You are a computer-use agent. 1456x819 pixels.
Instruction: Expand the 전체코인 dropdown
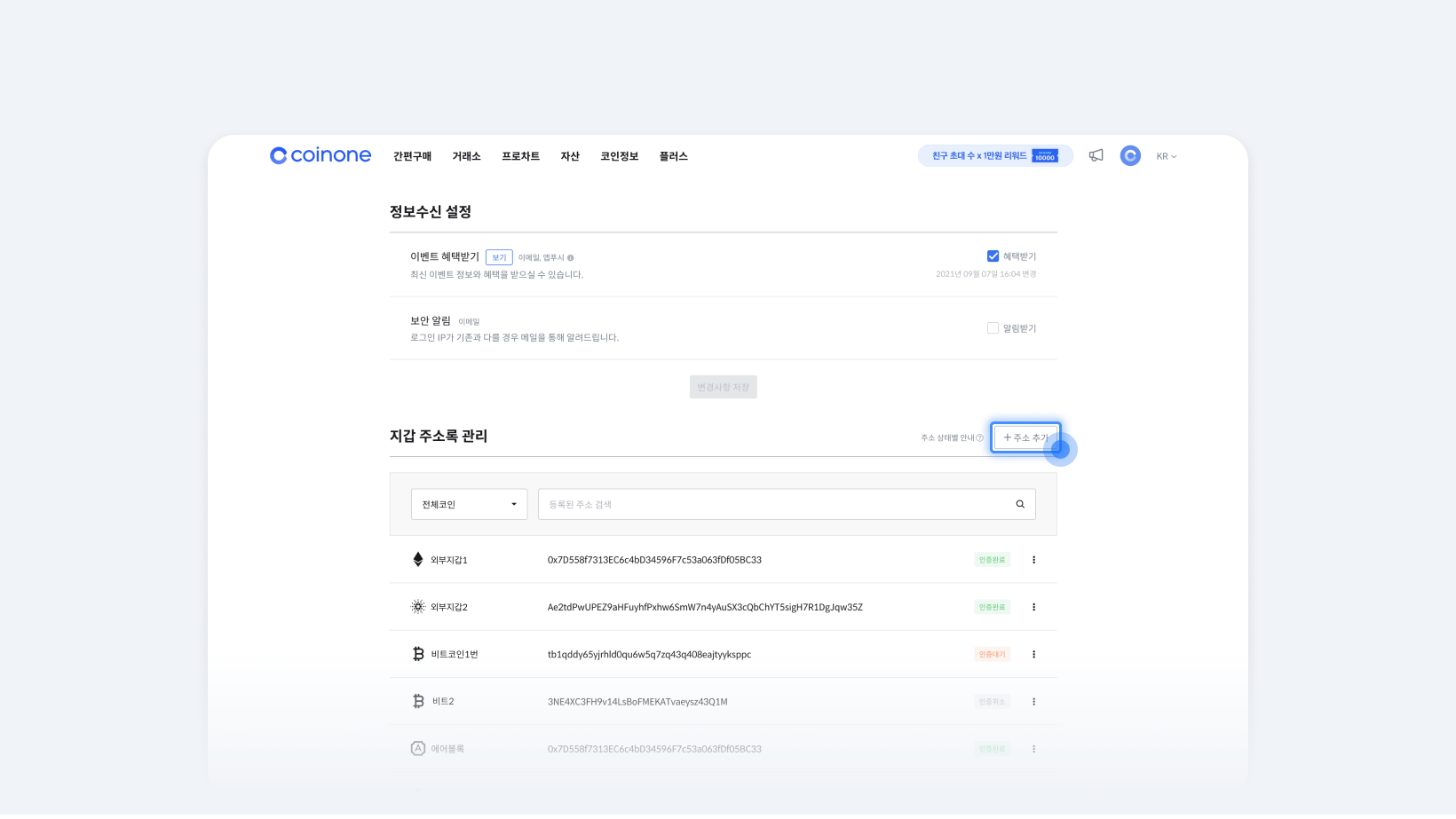469,504
